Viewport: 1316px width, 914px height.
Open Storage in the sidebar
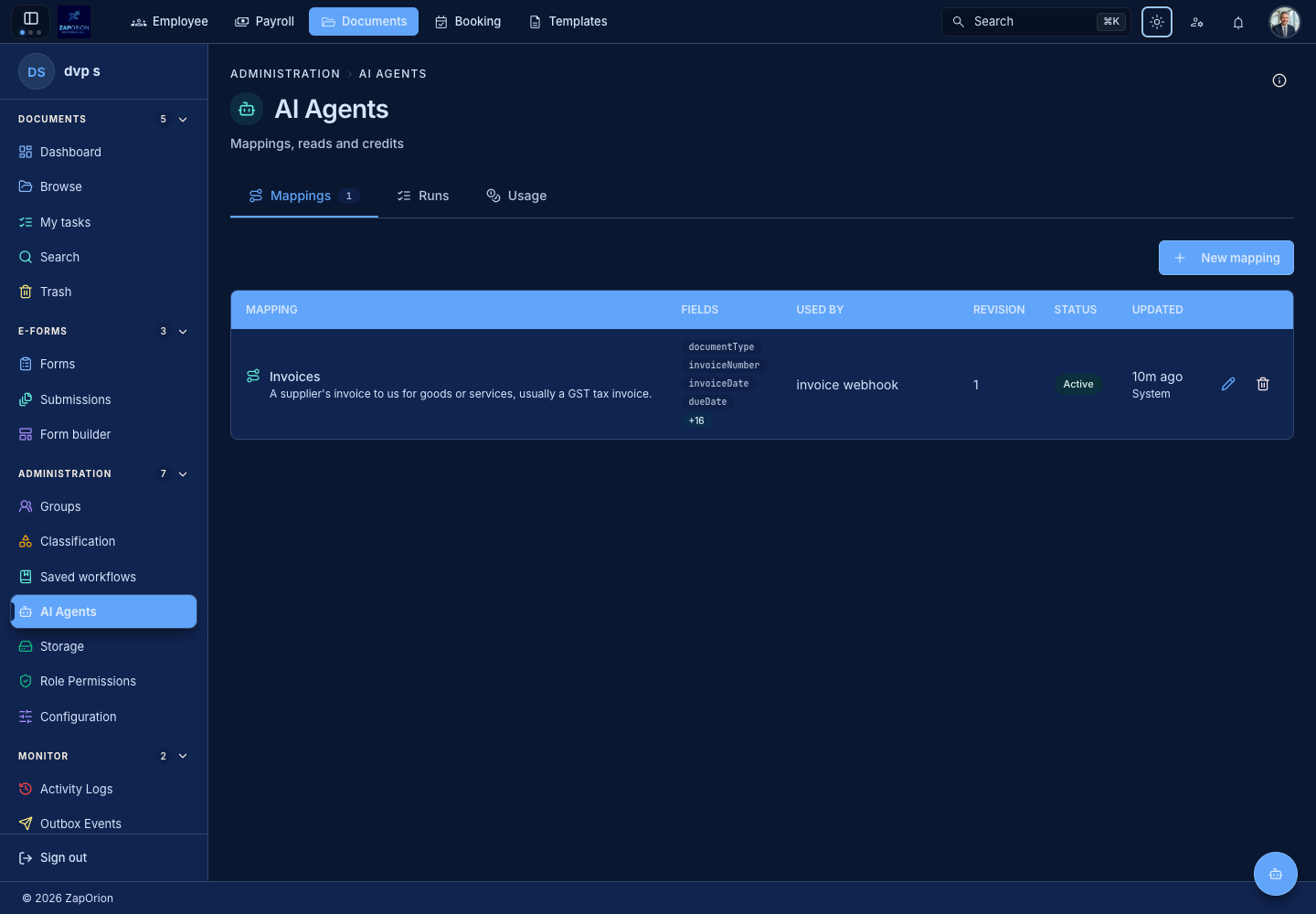103,646
